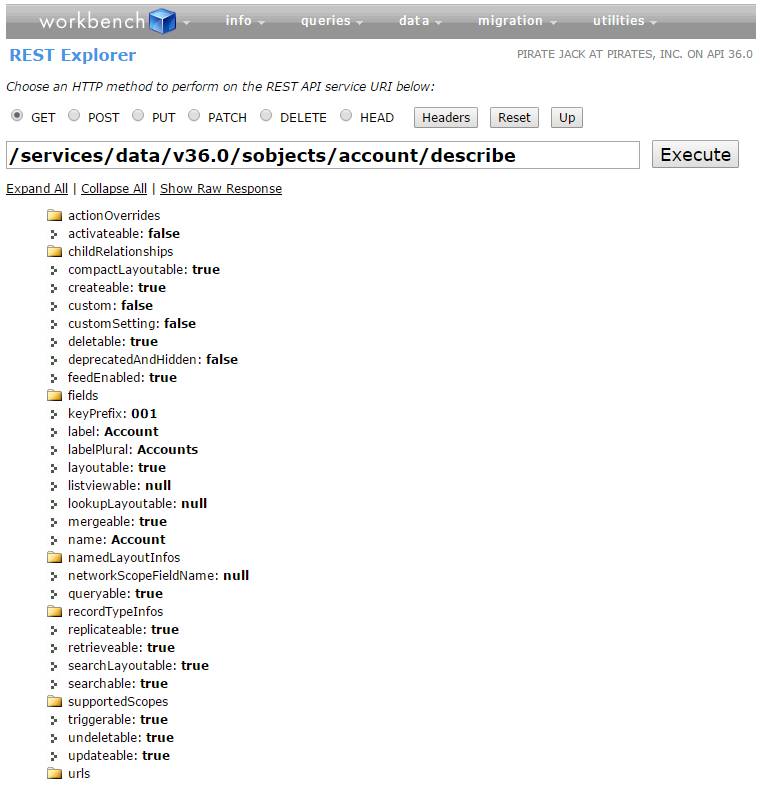This screenshot has width=762, height=786.
Task: Click the 'replicateable: true' row
Action: [123, 630]
